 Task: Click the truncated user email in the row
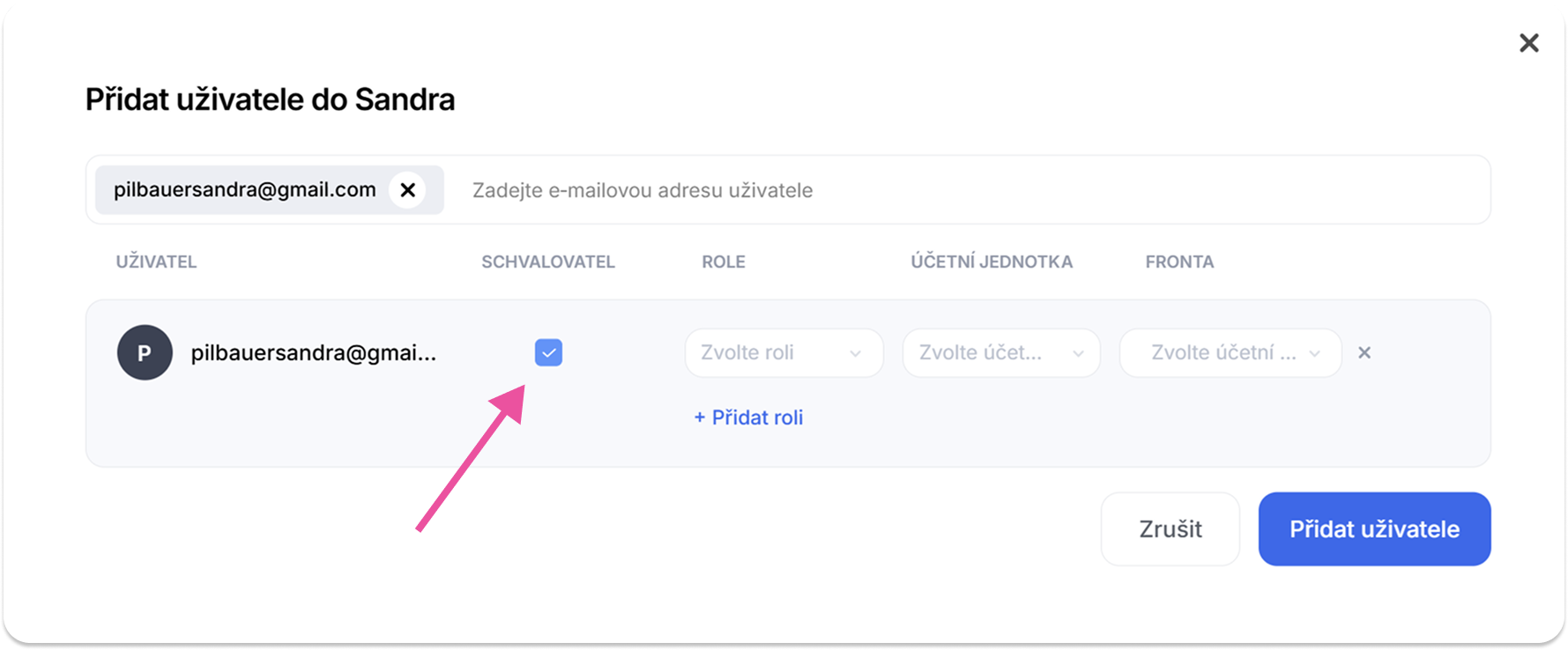click(x=313, y=353)
